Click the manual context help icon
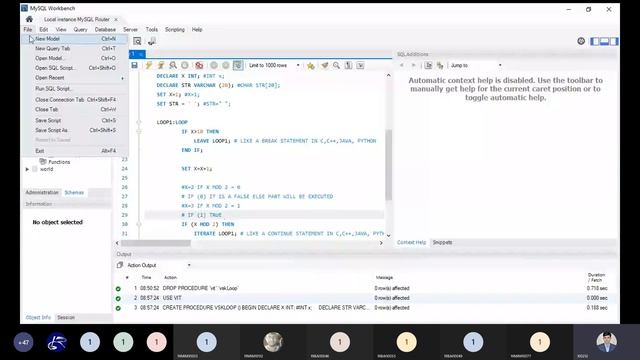The width and height of the screenshot is (640, 360). [428, 65]
